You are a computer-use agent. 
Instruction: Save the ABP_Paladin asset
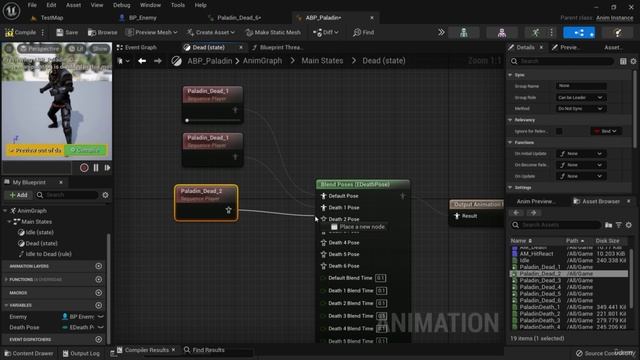tap(67, 32)
